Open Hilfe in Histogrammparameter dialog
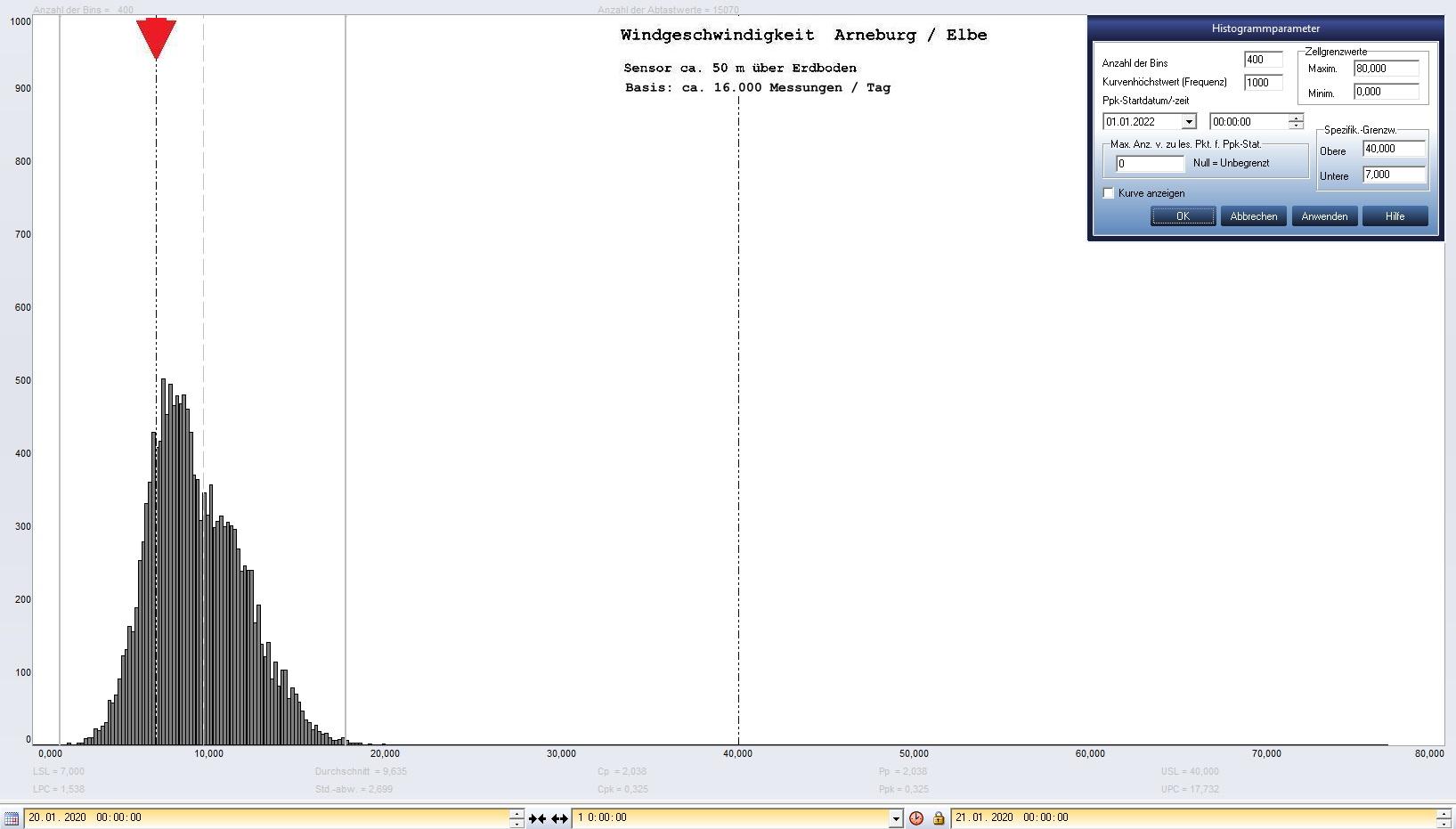Viewport: 1456px width, 829px height. tap(1395, 216)
